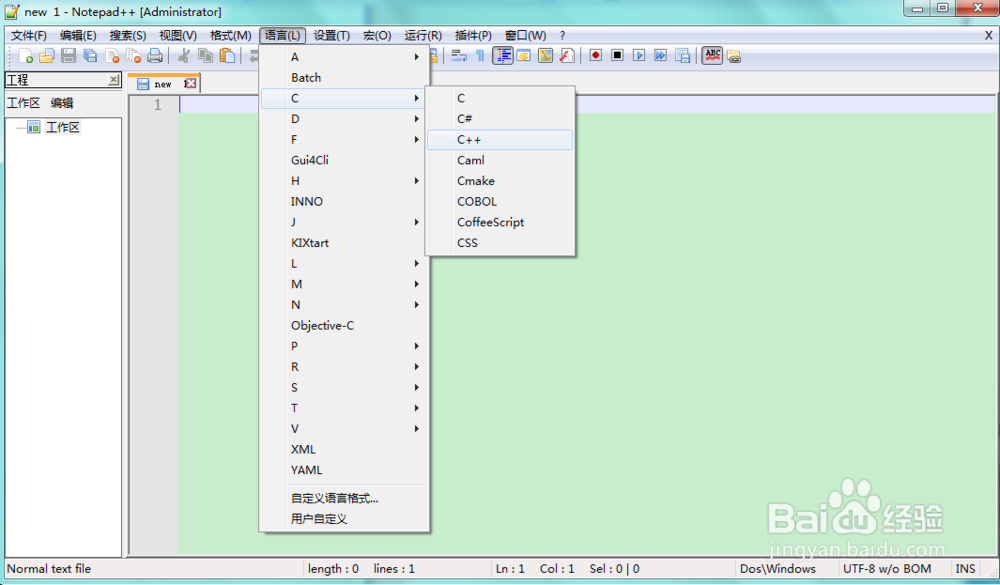Screen dimensions: 1000x585
Task: Toggle the ABC spell-check icon
Action: 712,56
